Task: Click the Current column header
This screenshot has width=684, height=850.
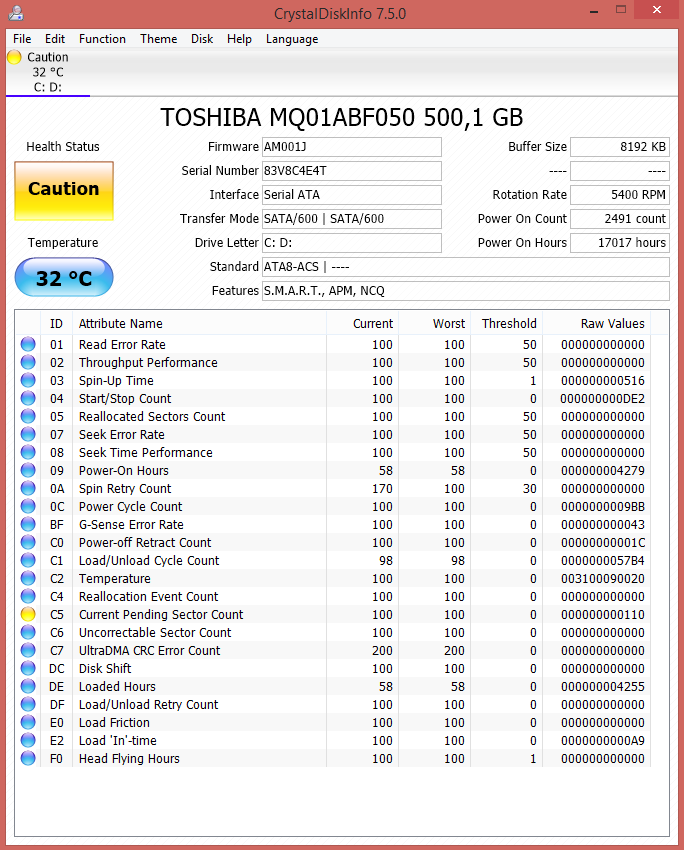Action: coord(363,324)
